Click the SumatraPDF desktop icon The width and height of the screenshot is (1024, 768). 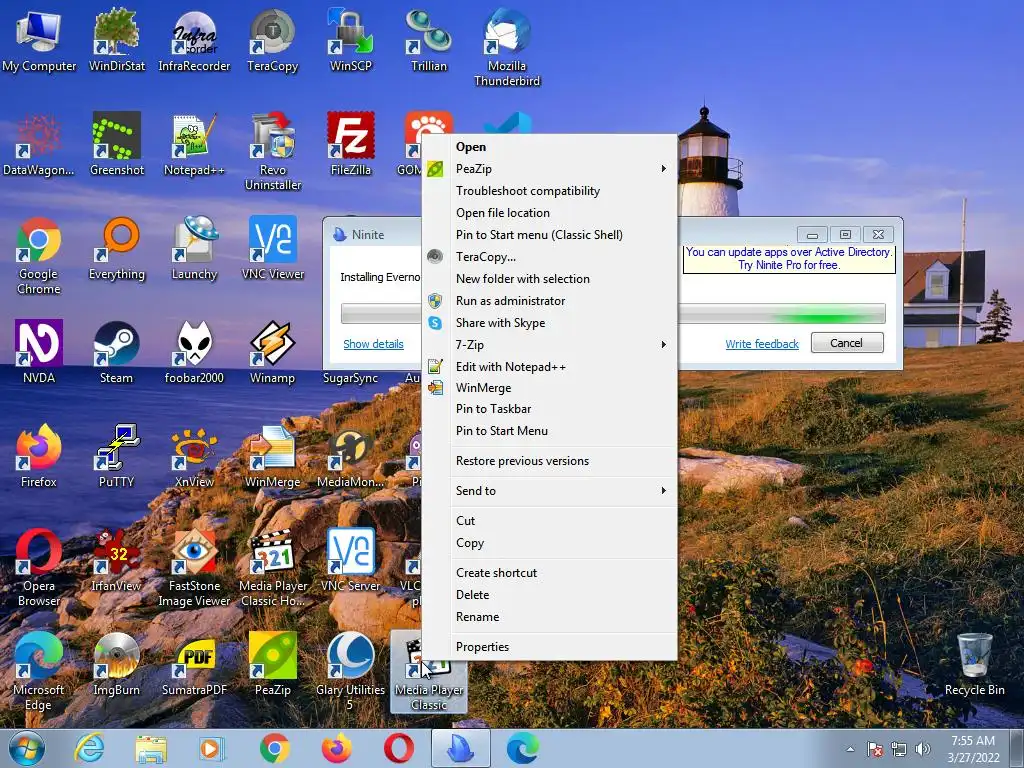(195, 664)
